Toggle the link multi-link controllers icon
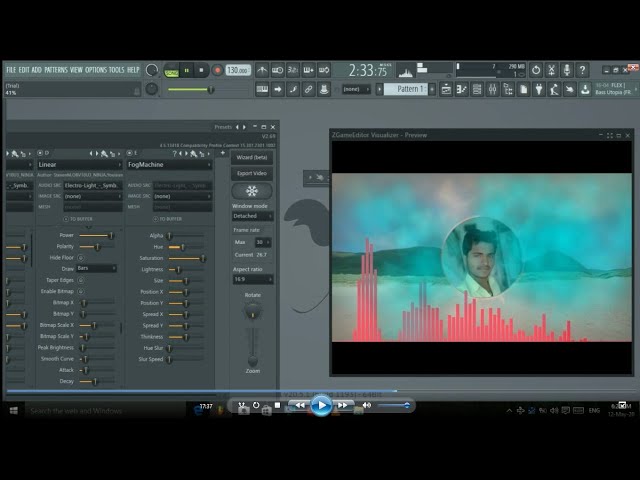This screenshot has height=480, width=640. (309, 89)
